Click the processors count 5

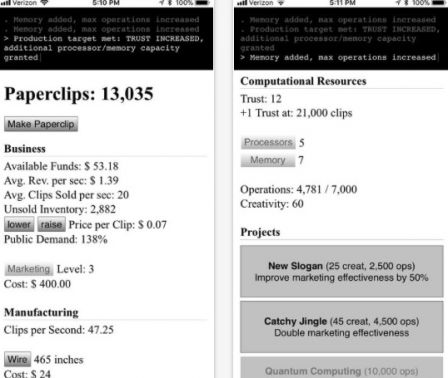[x=302, y=143]
